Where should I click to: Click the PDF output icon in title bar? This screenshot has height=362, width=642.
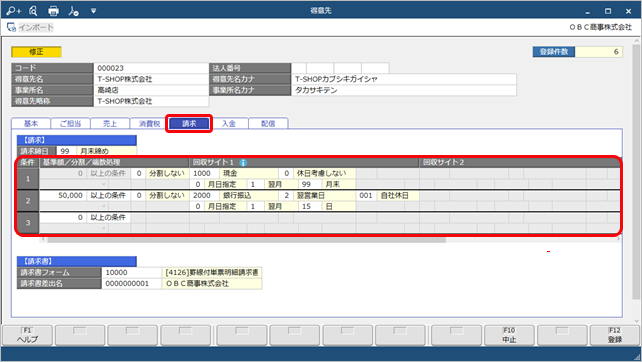[74, 11]
